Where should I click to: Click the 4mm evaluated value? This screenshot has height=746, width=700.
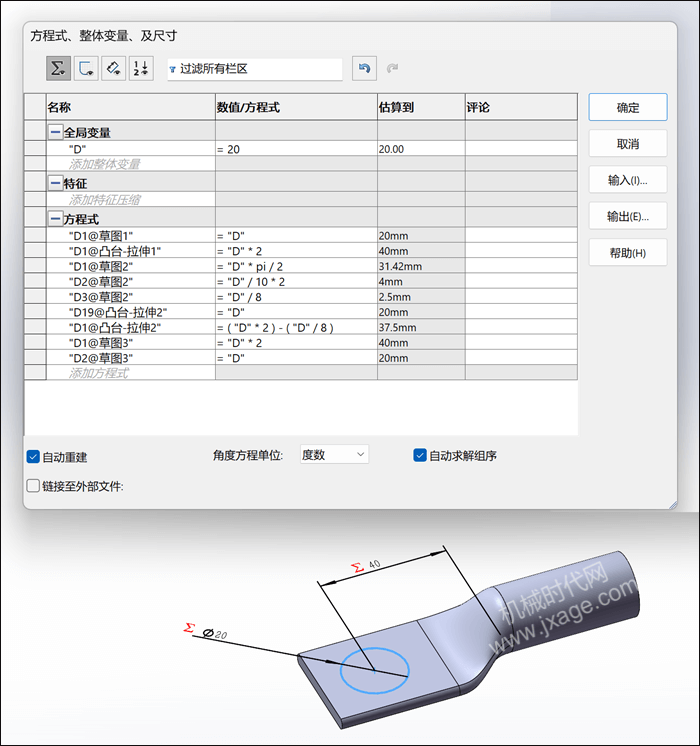(x=421, y=281)
